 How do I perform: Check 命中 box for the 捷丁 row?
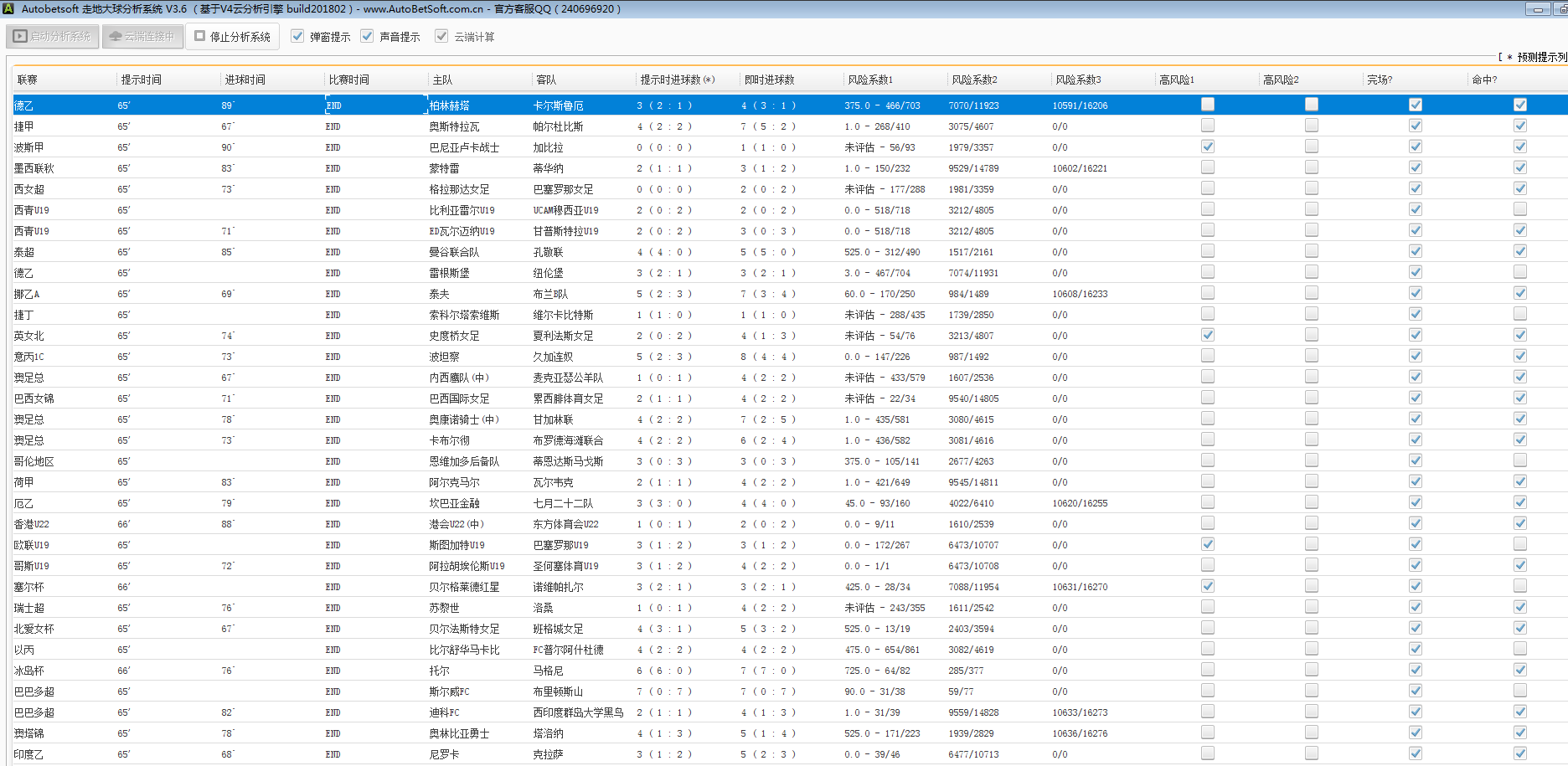coord(1519,314)
